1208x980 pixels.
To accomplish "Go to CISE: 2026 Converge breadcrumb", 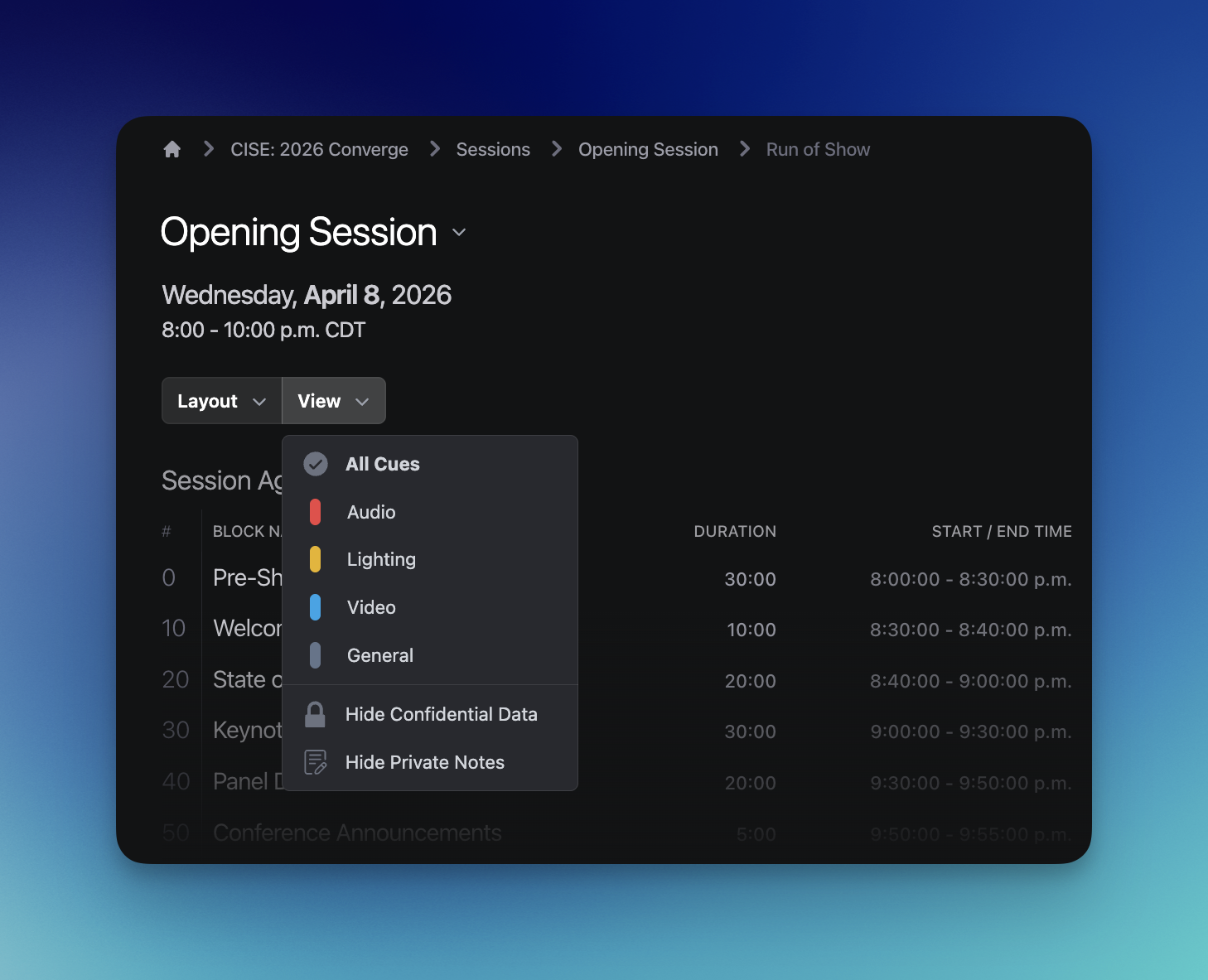I will [319, 149].
